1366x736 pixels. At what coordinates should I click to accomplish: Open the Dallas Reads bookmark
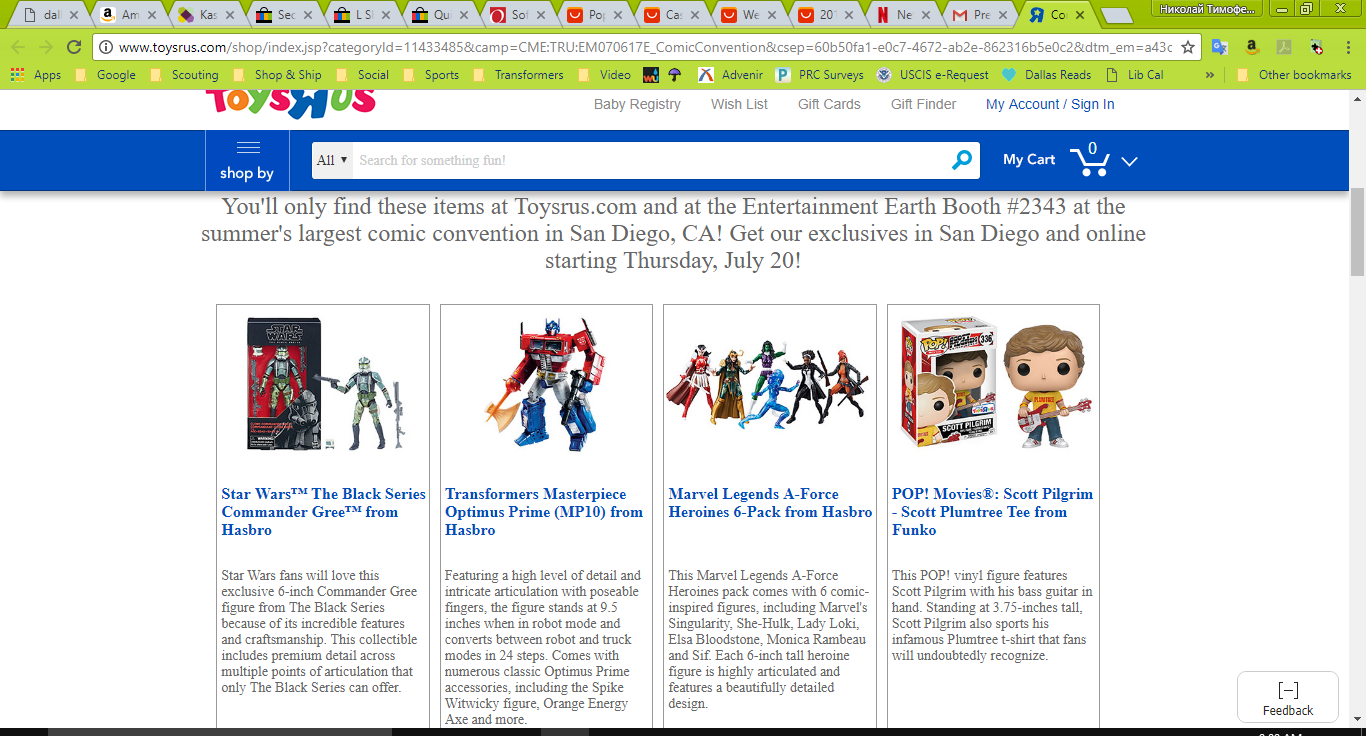(x=1046, y=75)
